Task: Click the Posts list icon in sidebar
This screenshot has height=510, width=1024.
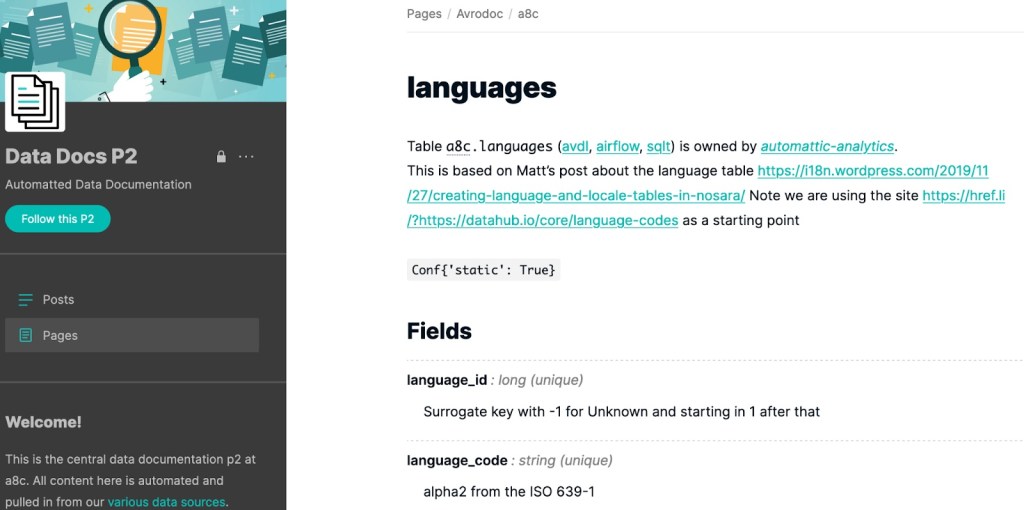Action: coord(26,300)
